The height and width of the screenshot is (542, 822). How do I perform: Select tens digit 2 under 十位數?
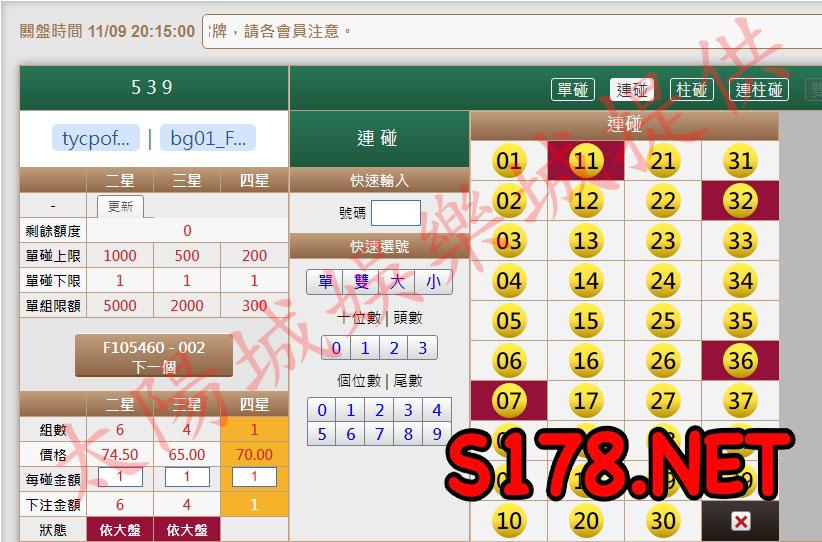point(394,348)
